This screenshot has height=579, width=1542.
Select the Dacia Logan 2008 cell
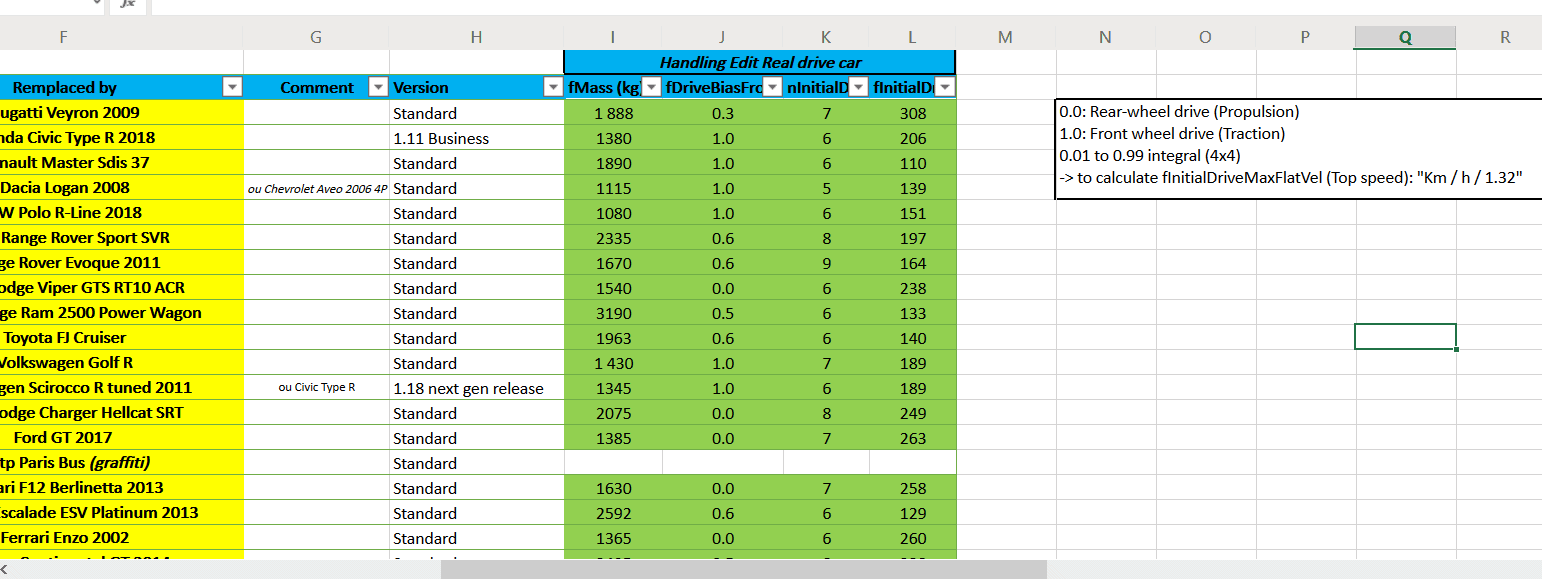click(121, 188)
